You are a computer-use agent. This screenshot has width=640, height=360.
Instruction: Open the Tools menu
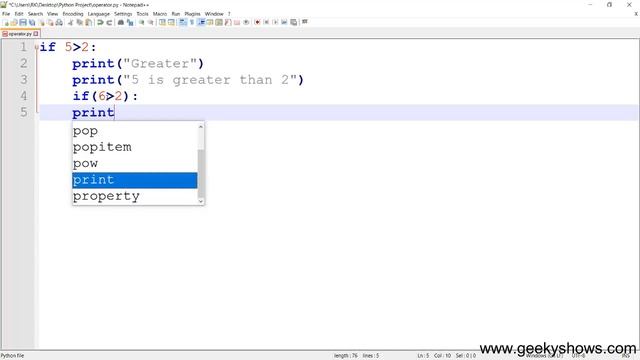click(x=142, y=14)
